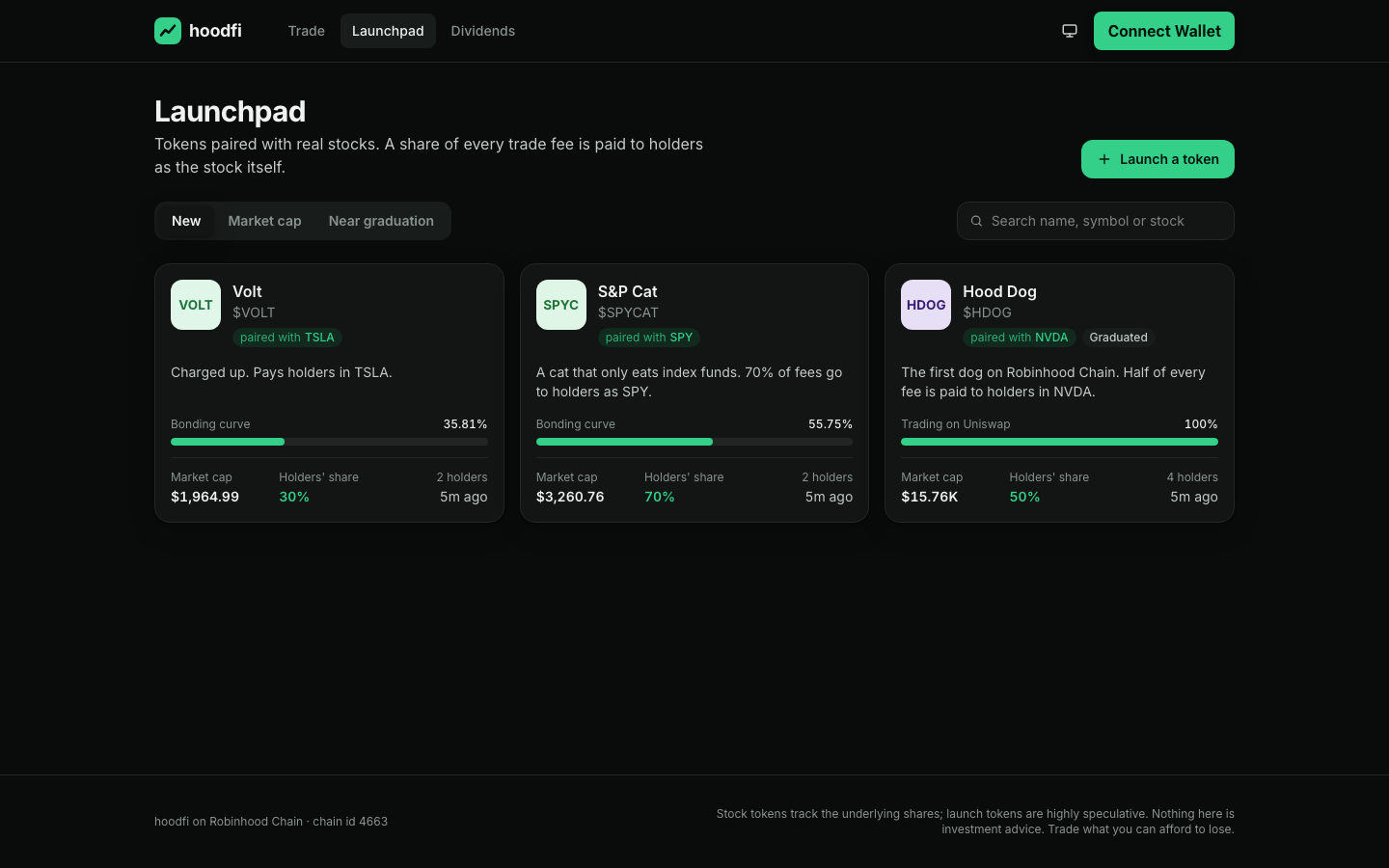The height and width of the screenshot is (868, 1389).
Task: Click the $15.76K market cap value
Action: click(930, 497)
